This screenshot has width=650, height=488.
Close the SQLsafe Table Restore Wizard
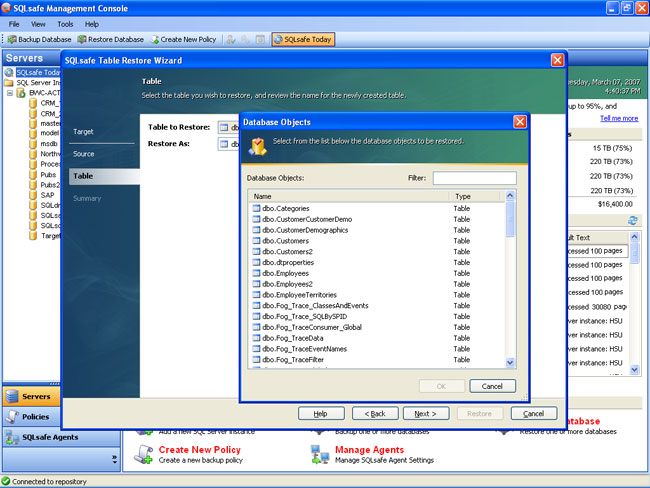557,60
